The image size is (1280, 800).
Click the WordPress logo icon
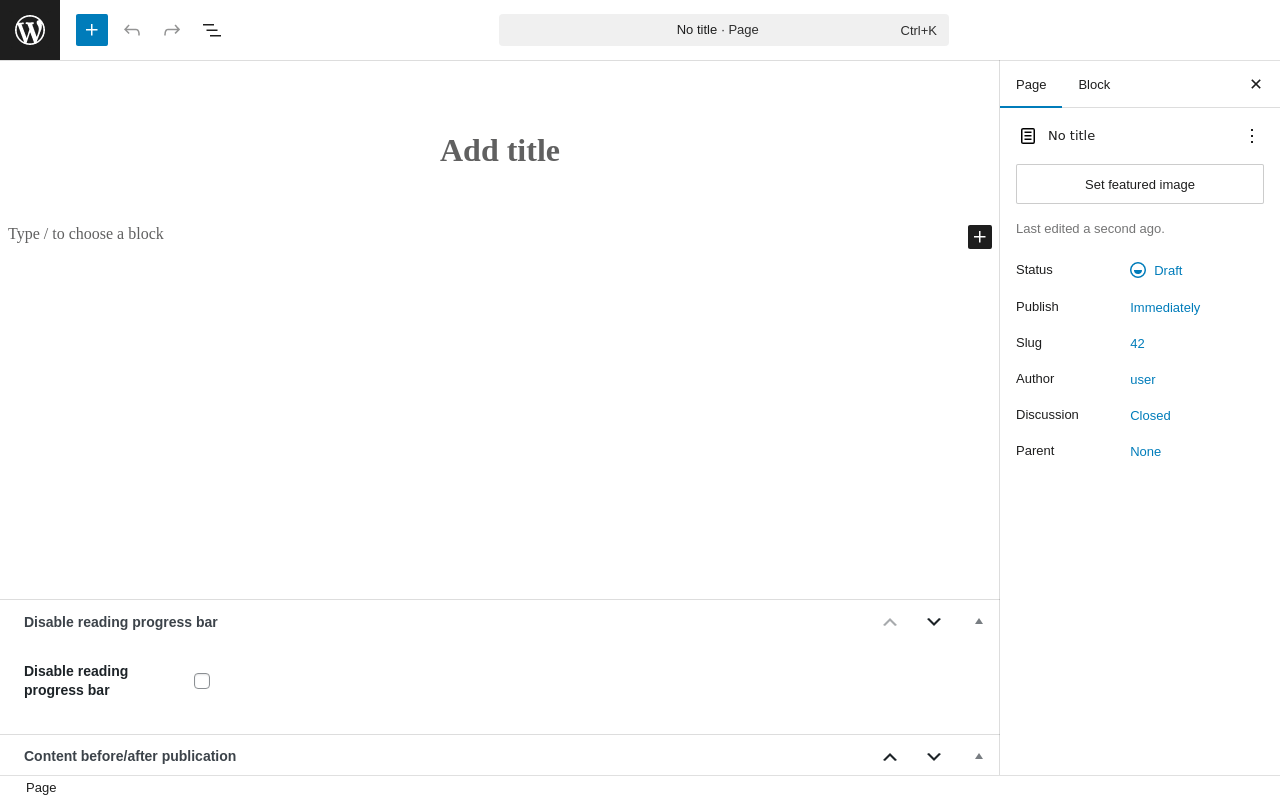(x=30, y=30)
